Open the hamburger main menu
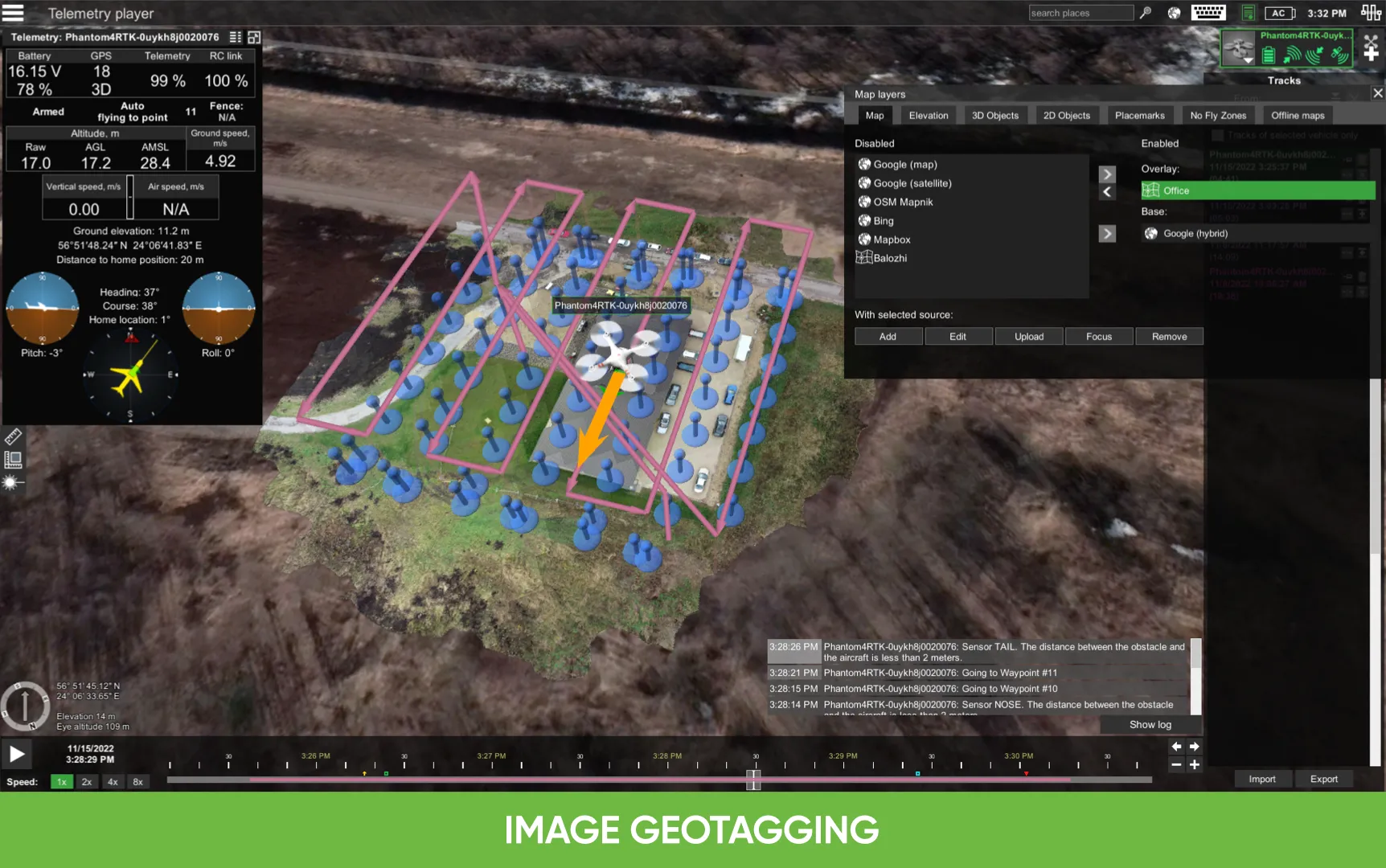 pyautogui.click(x=14, y=13)
